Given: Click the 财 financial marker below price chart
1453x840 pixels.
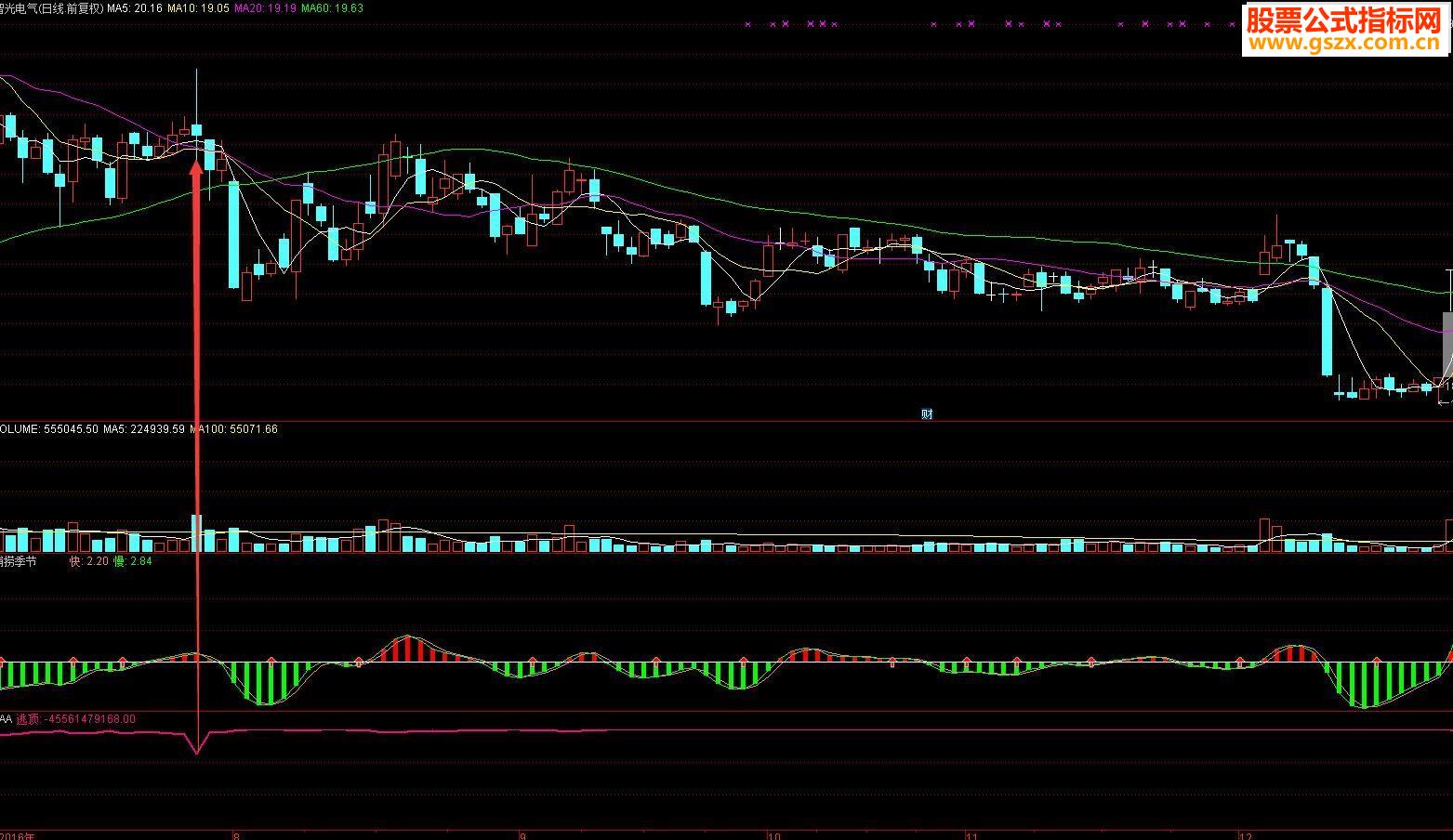Looking at the screenshot, I should 927,414.
